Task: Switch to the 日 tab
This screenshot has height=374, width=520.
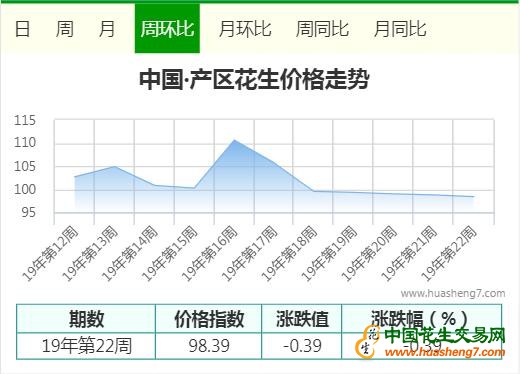Action: (x=23, y=29)
